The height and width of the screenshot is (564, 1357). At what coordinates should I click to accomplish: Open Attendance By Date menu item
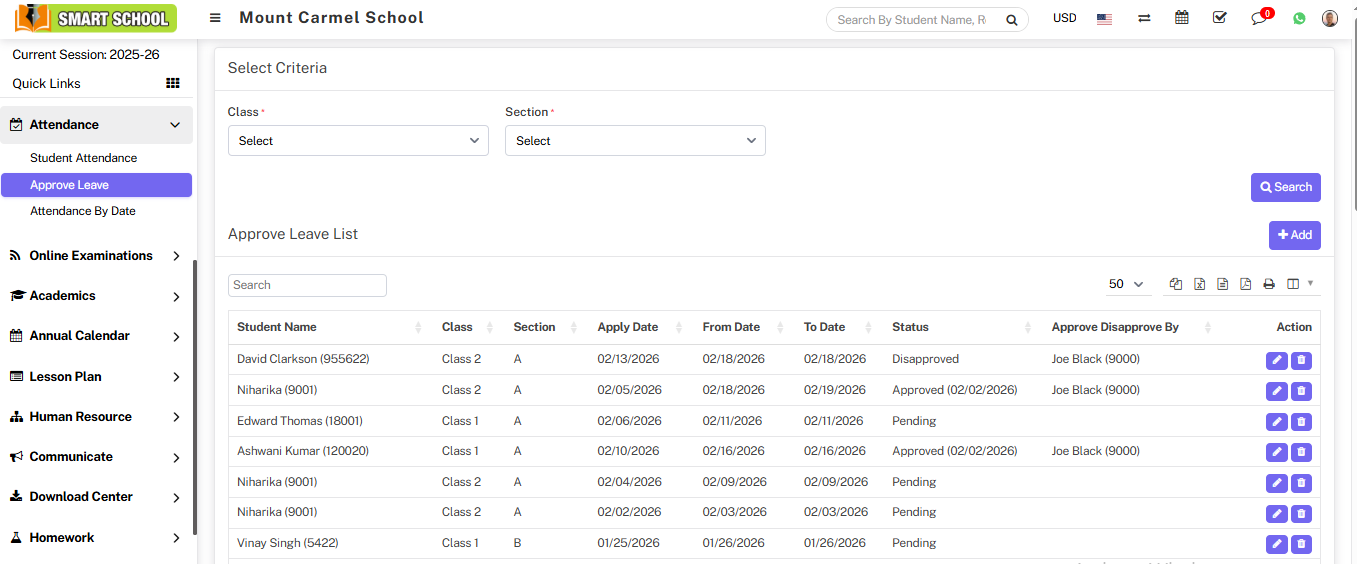pyautogui.click(x=83, y=211)
